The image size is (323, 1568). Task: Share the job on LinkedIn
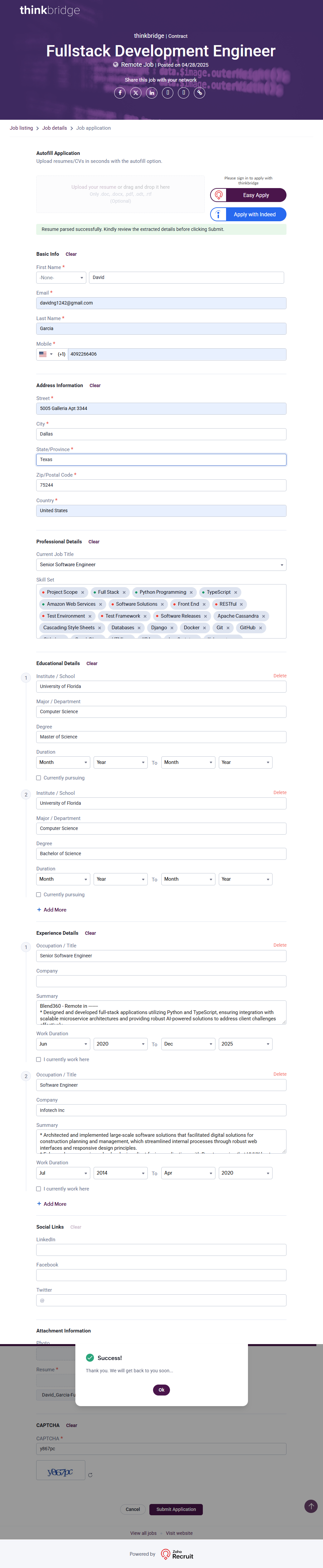(152, 93)
